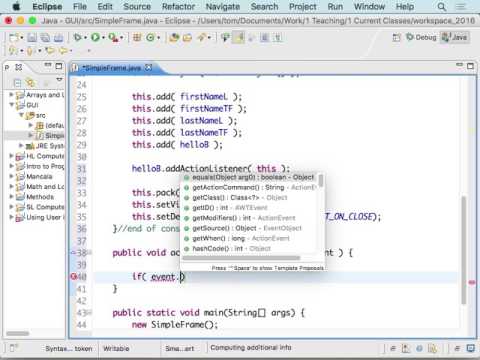Choose hashCode() from autocomplete list
Viewport: 480px width, 360px height.
coord(249,249)
